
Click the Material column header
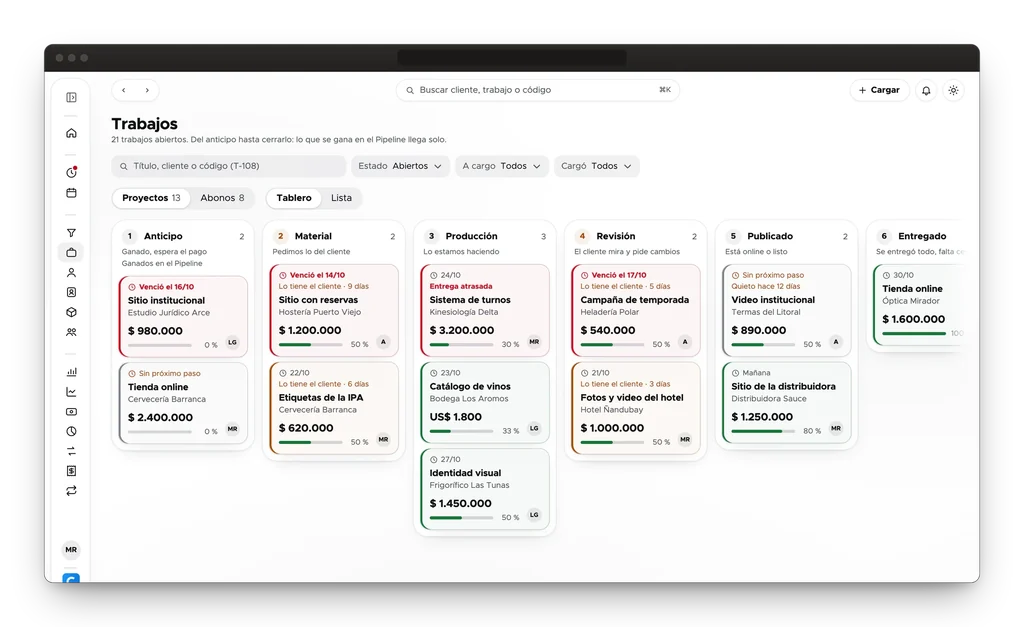point(334,236)
